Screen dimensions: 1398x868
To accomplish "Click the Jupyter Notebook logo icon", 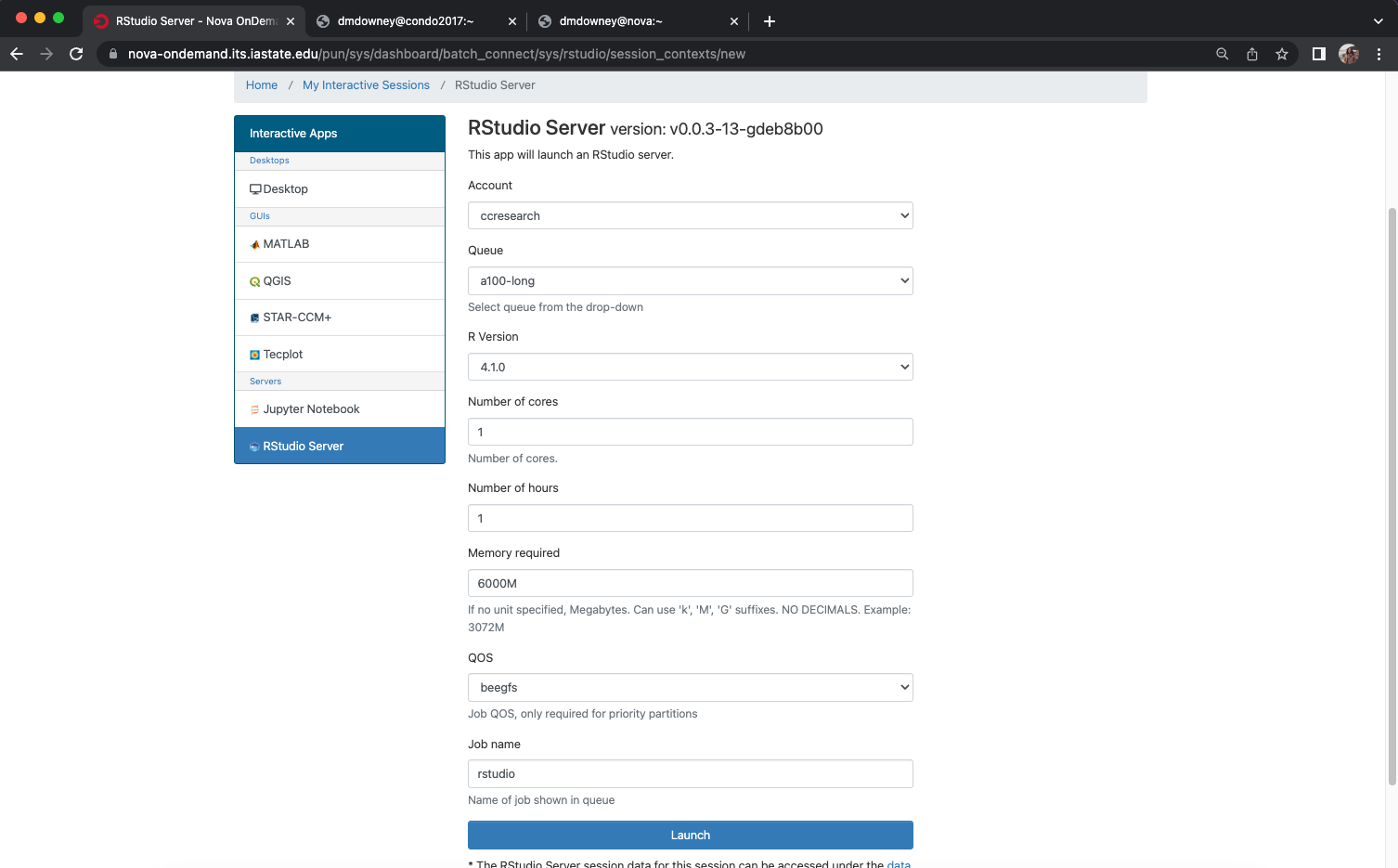I will (255, 409).
